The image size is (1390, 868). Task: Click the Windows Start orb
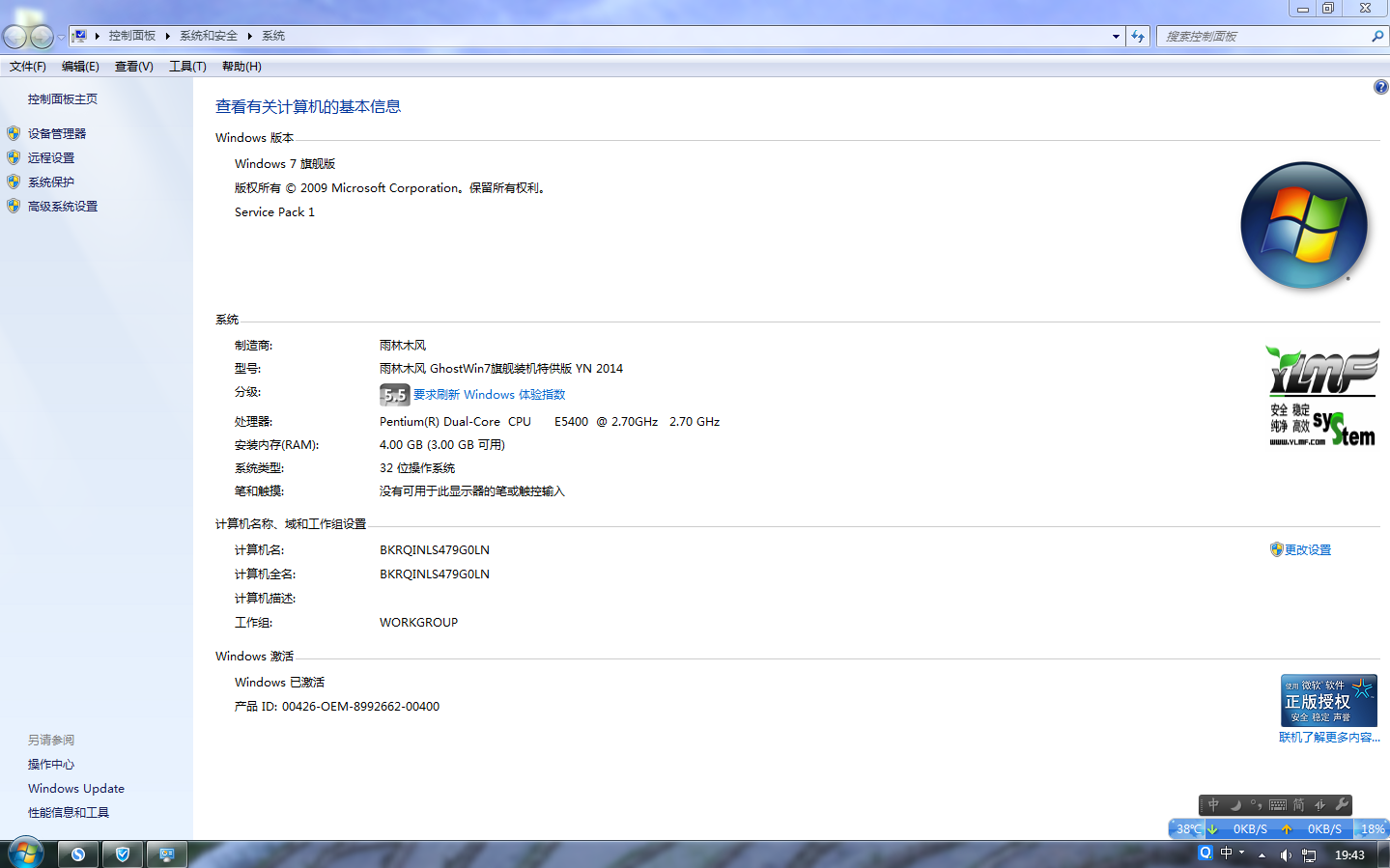(x=26, y=854)
